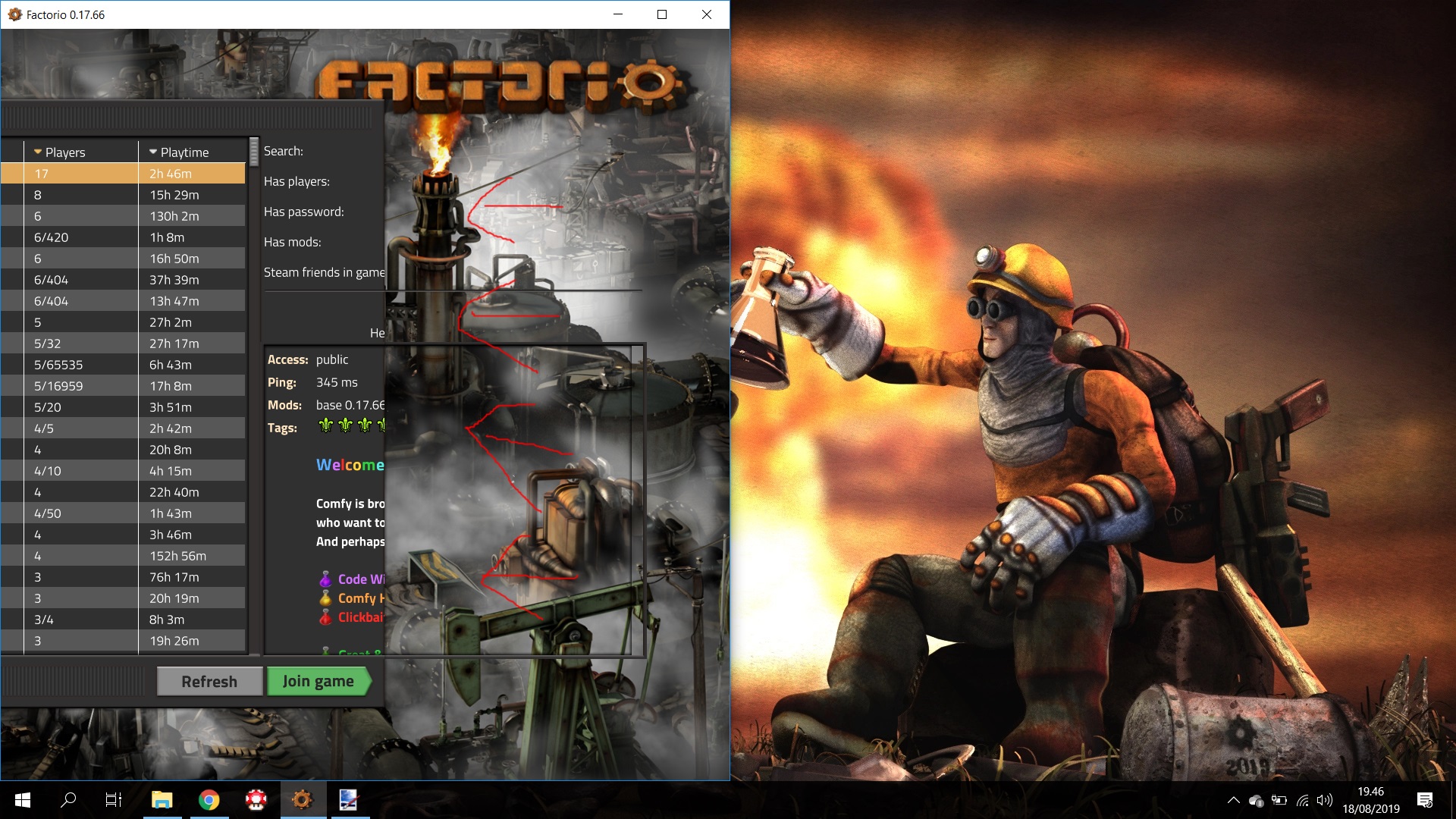The height and width of the screenshot is (819, 1456).
Task: Minimize the Factorio window
Action: [618, 14]
